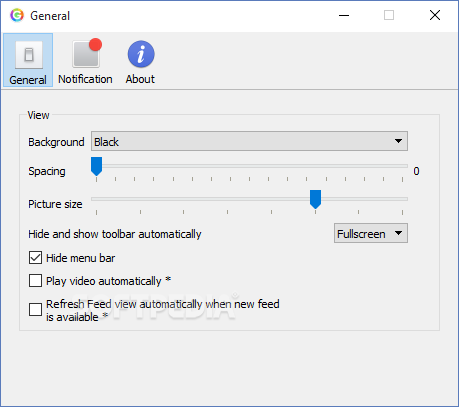Viewport: 459px width, 407px height.
Task: Enable Play video automatically checkbox
Action: tap(35, 281)
